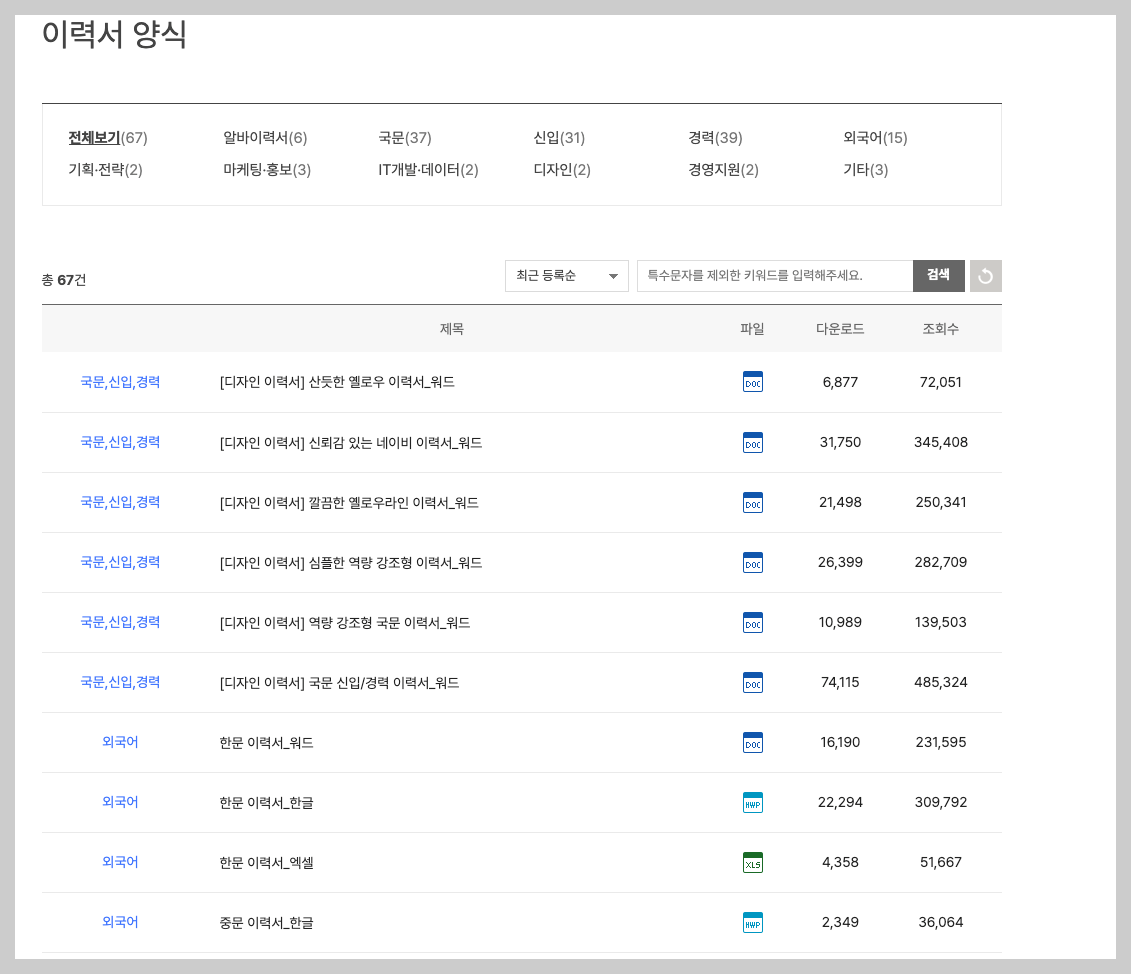This screenshot has width=1131, height=974.
Task: Switch to the 외국어(15) category tab
Action: [x=875, y=138]
